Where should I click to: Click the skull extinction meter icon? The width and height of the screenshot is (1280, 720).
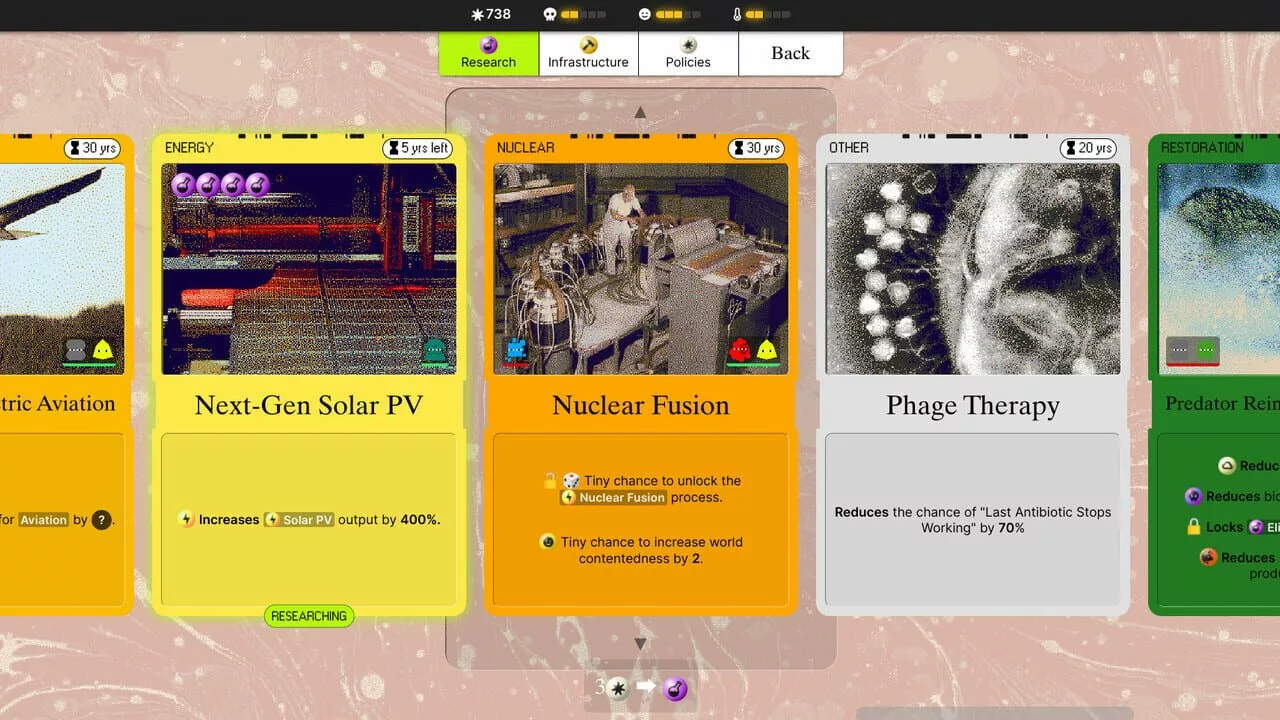(x=549, y=14)
